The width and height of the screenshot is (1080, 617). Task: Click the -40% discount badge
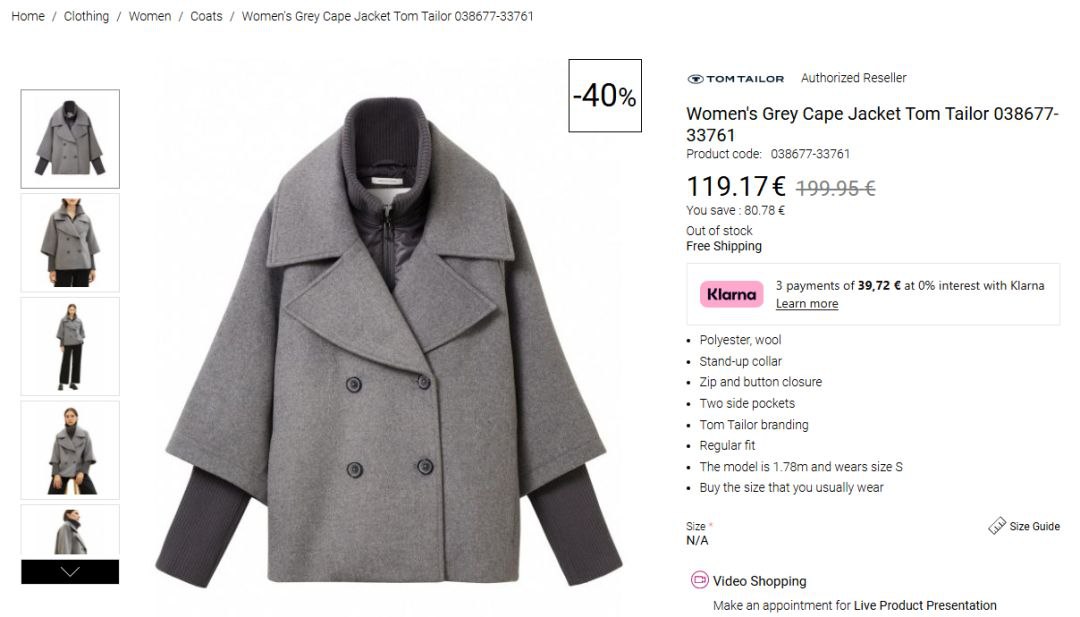click(x=605, y=96)
